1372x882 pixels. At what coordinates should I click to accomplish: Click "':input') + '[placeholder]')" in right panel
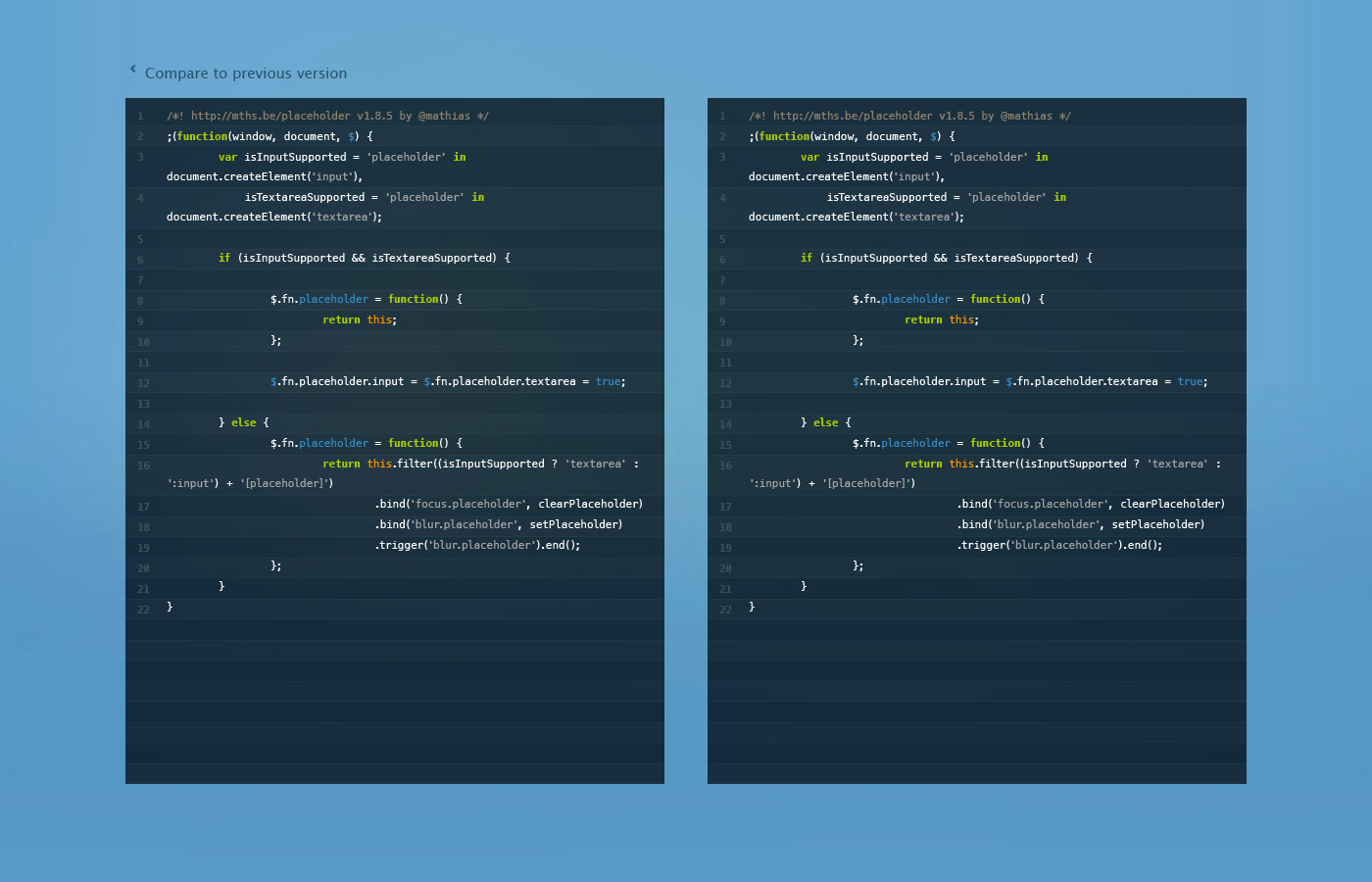(832, 483)
